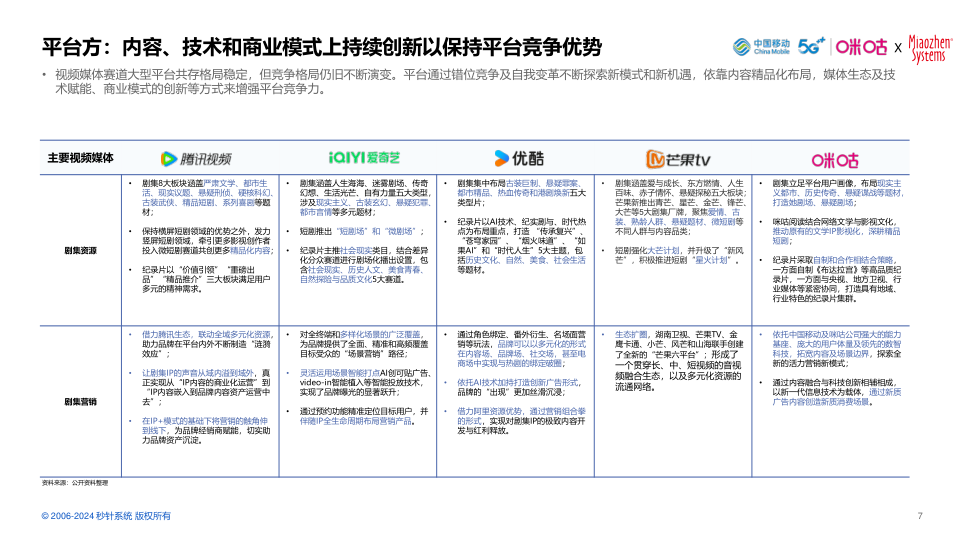Click the bullet "纪录片采取自制和合作相结合策略"
960x540 pixels.
pos(837,279)
